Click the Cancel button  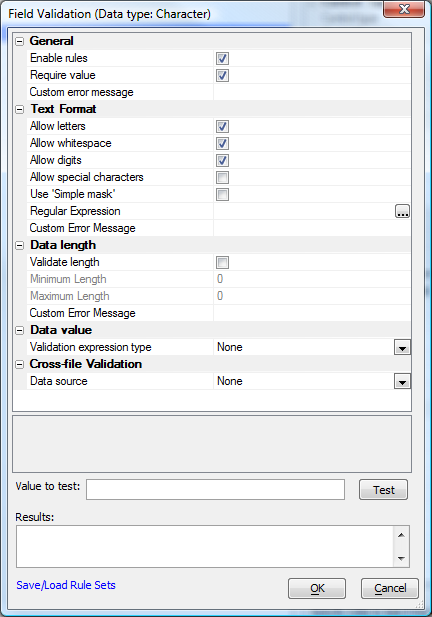tap(390, 588)
